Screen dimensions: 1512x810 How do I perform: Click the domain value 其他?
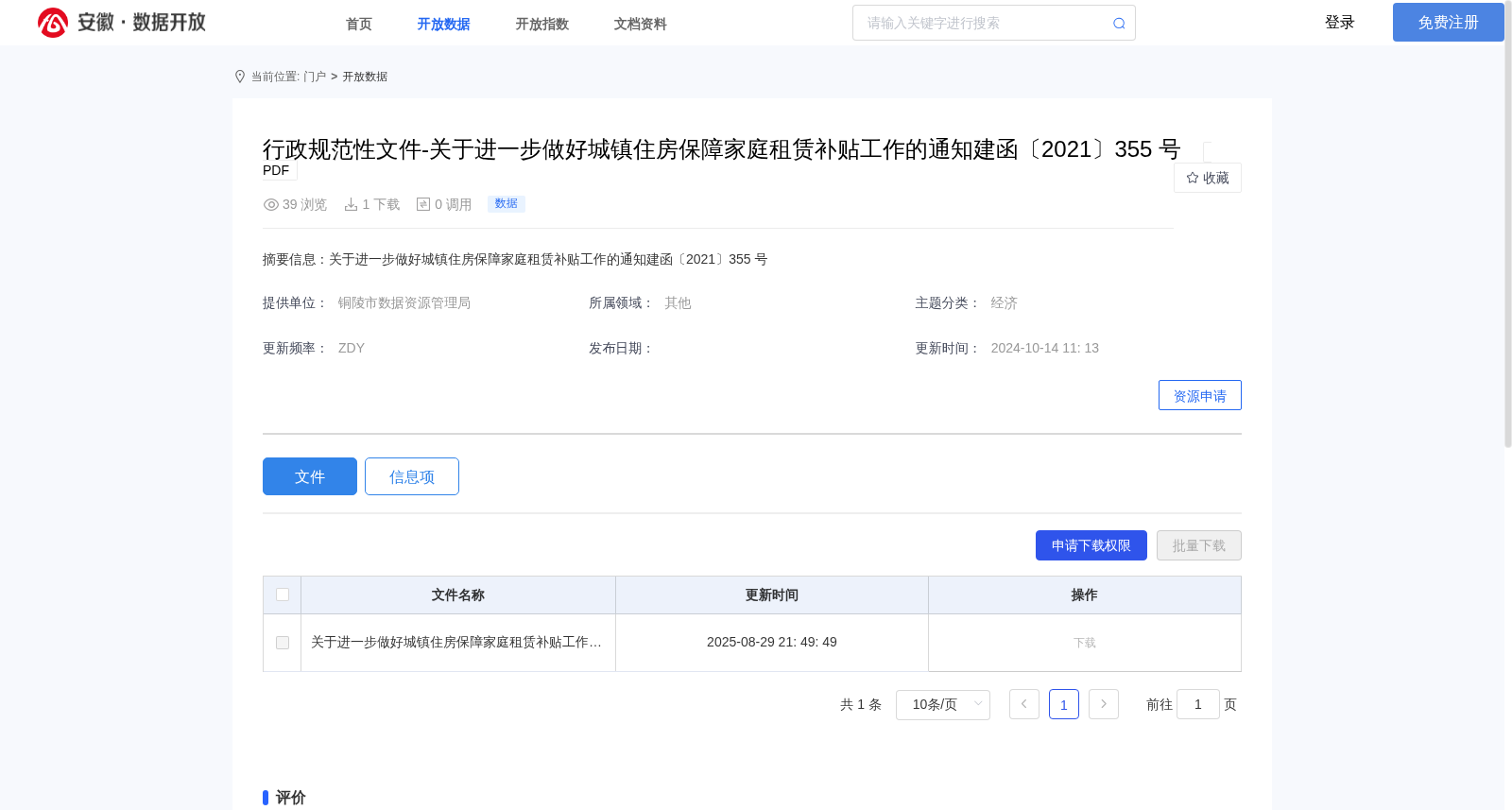pyautogui.click(x=678, y=303)
